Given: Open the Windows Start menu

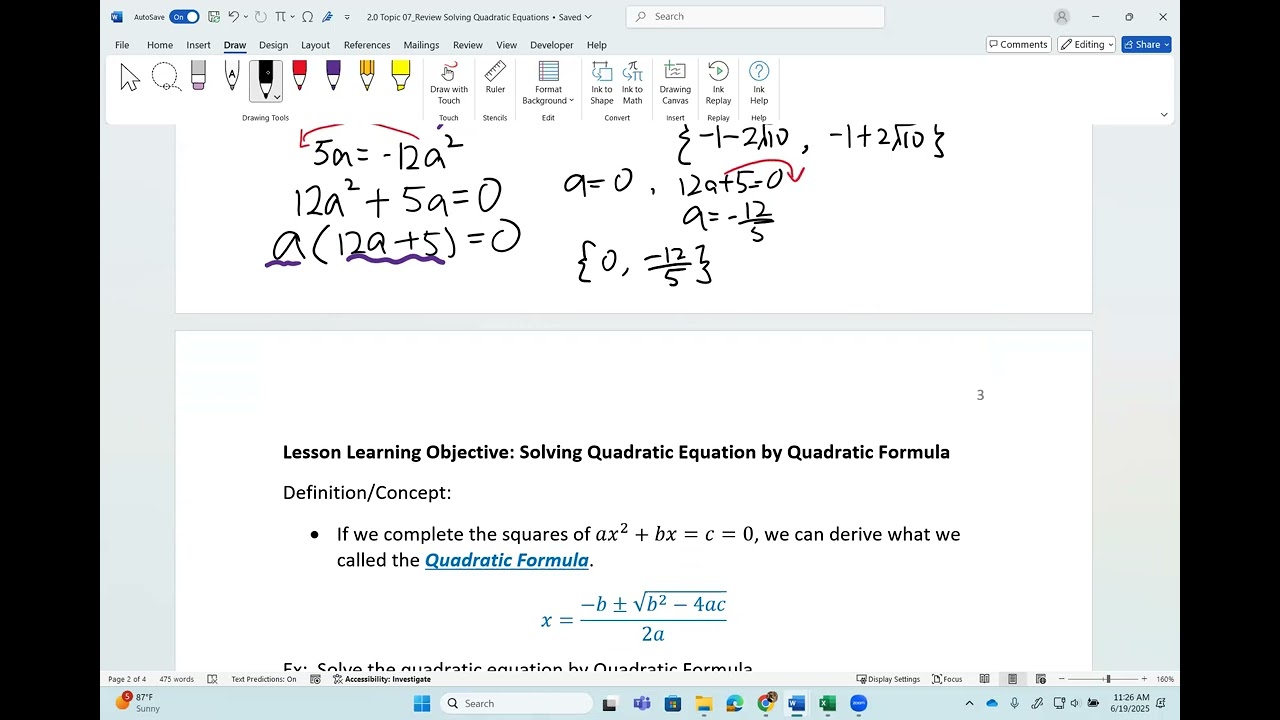Looking at the screenshot, I should tap(422, 703).
